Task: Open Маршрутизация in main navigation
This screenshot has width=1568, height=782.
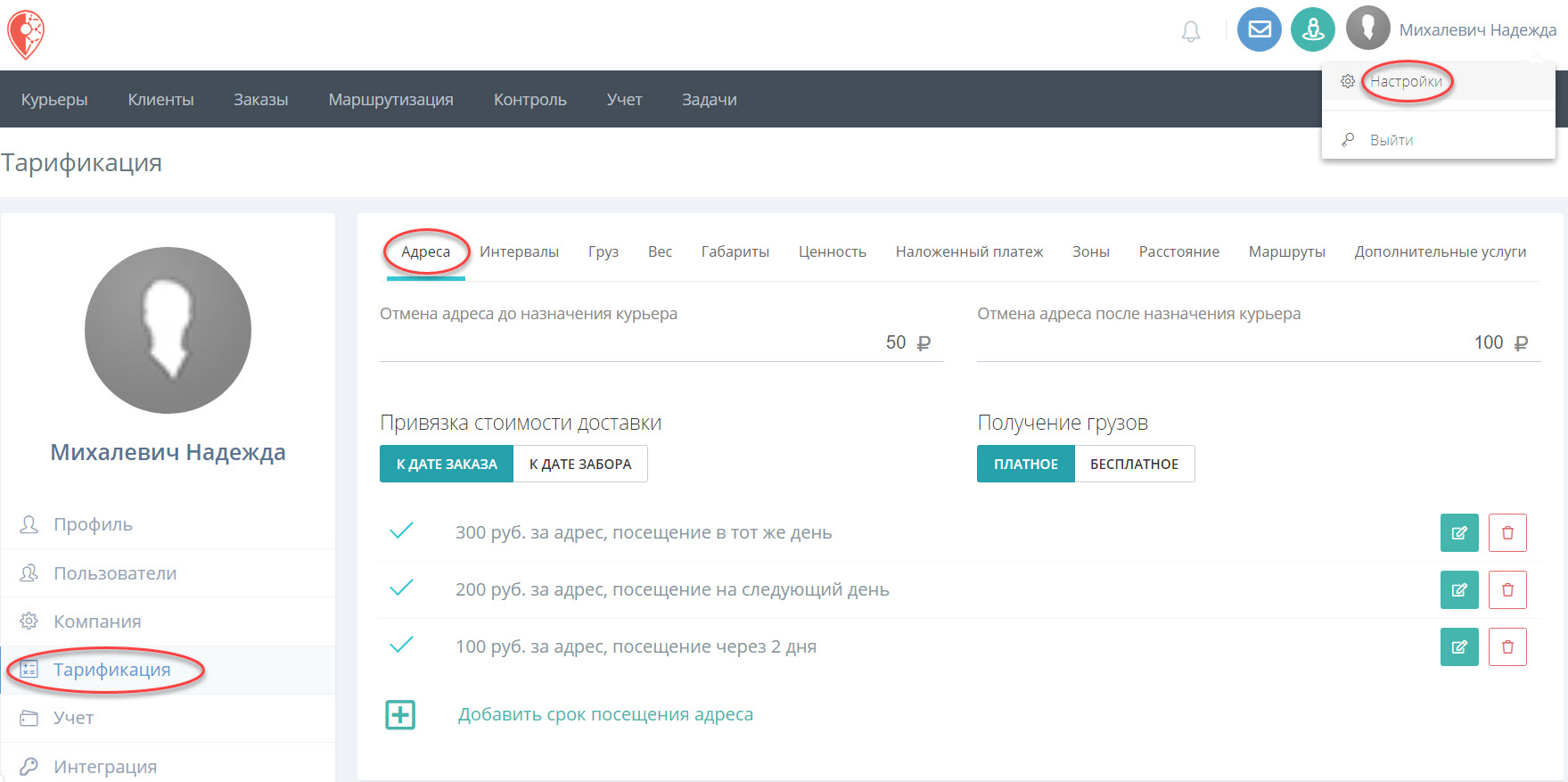Action: click(x=390, y=99)
